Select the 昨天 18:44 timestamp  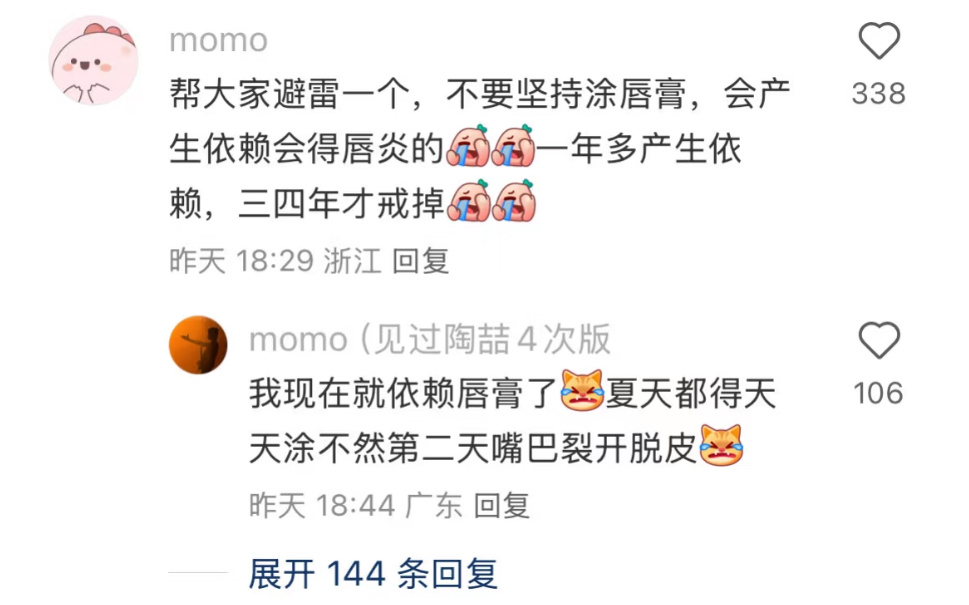coord(322,506)
